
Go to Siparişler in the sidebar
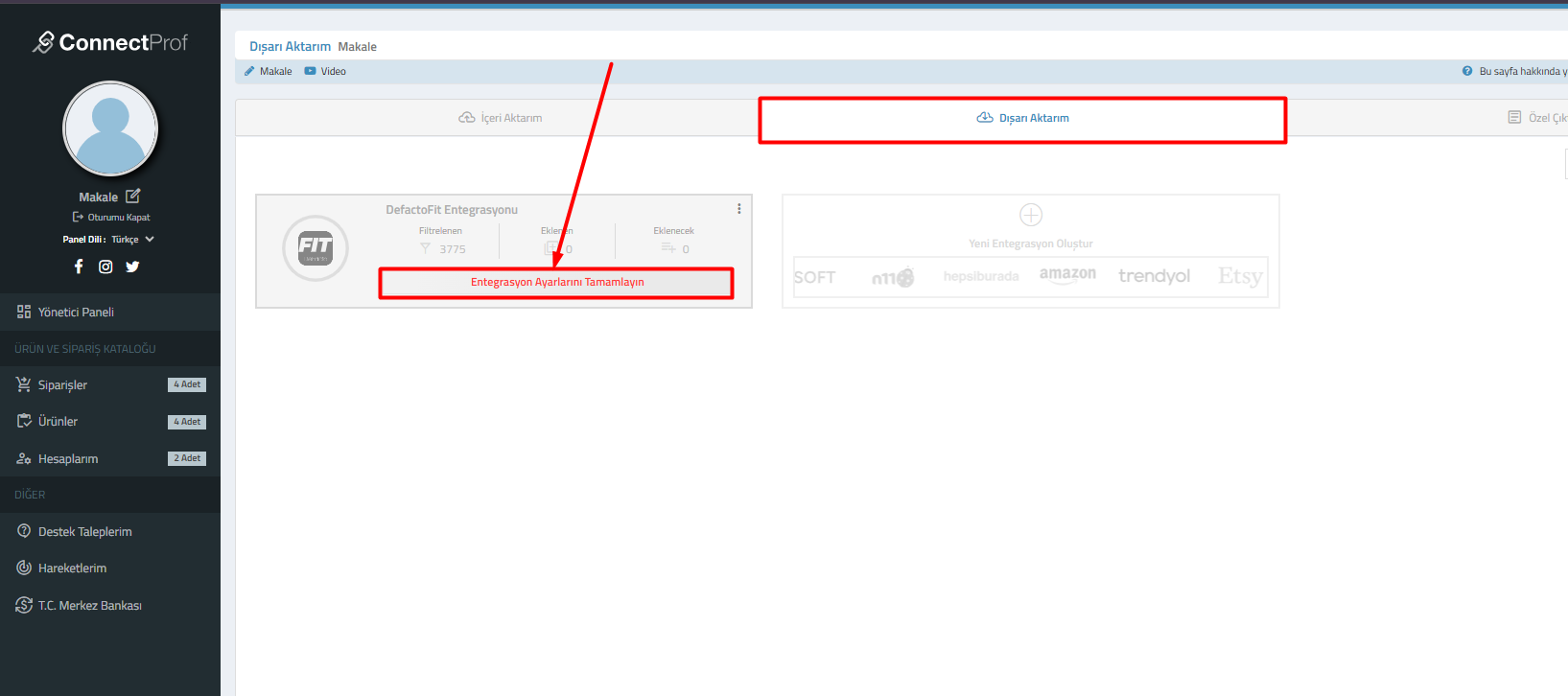62,385
